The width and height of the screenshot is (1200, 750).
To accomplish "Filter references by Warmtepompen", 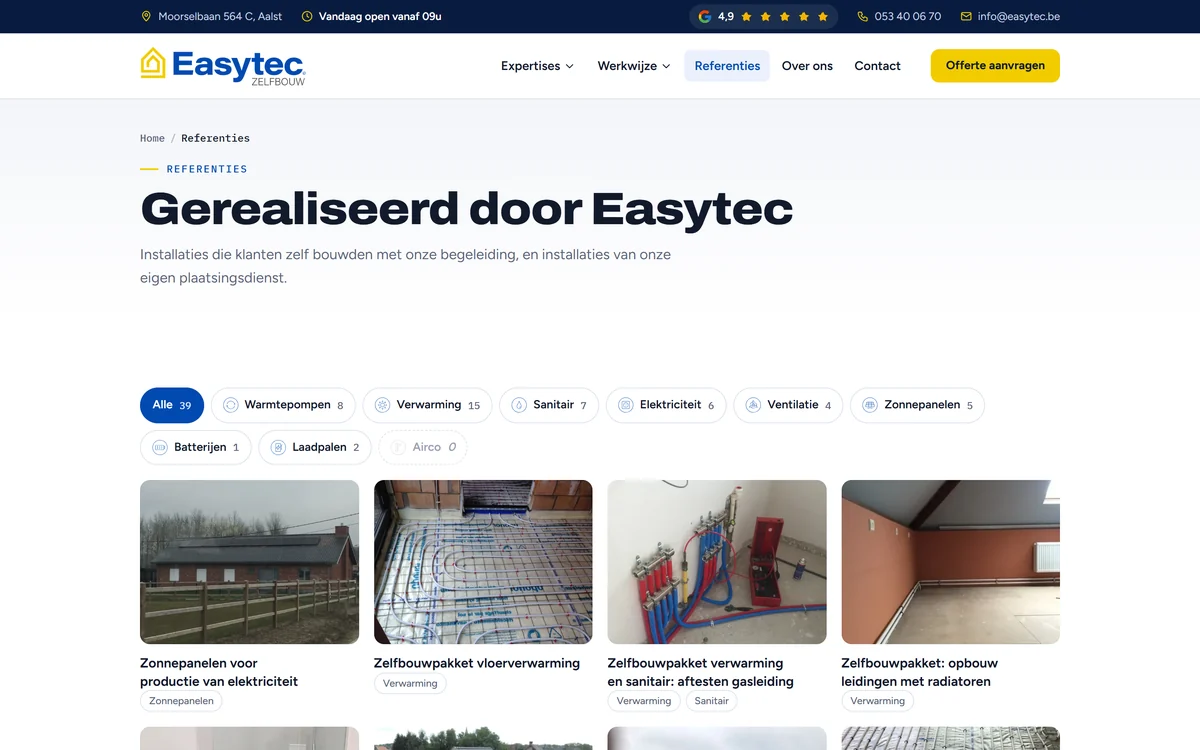I will [x=283, y=405].
